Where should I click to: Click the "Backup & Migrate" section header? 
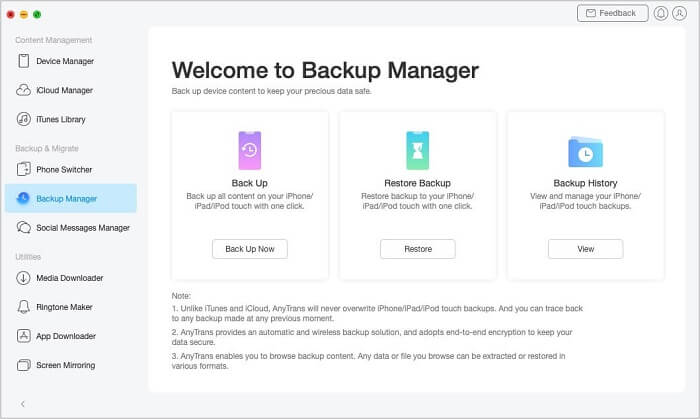pyautogui.click(x=47, y=148)
